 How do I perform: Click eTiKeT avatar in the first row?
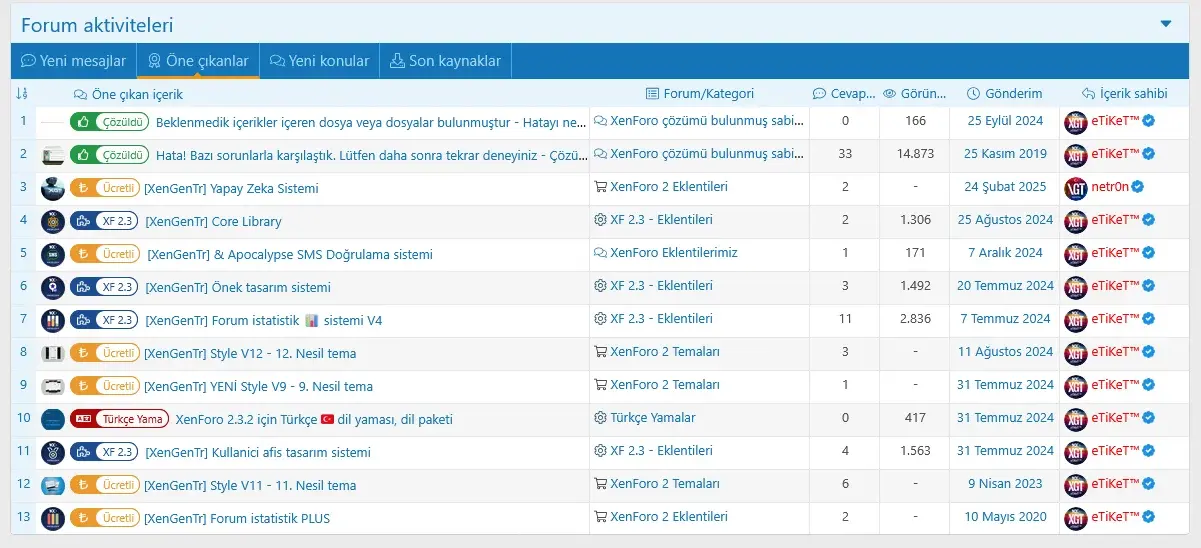(1076, 122)
